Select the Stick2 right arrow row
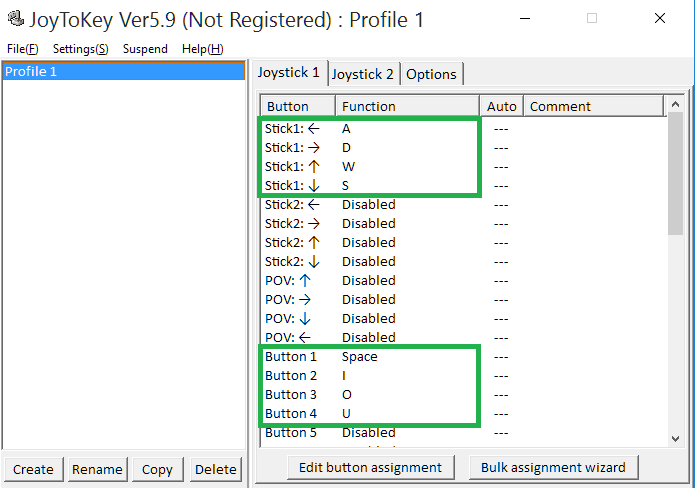This screenshot has height=488, width=695. click(x=463, y=224)
